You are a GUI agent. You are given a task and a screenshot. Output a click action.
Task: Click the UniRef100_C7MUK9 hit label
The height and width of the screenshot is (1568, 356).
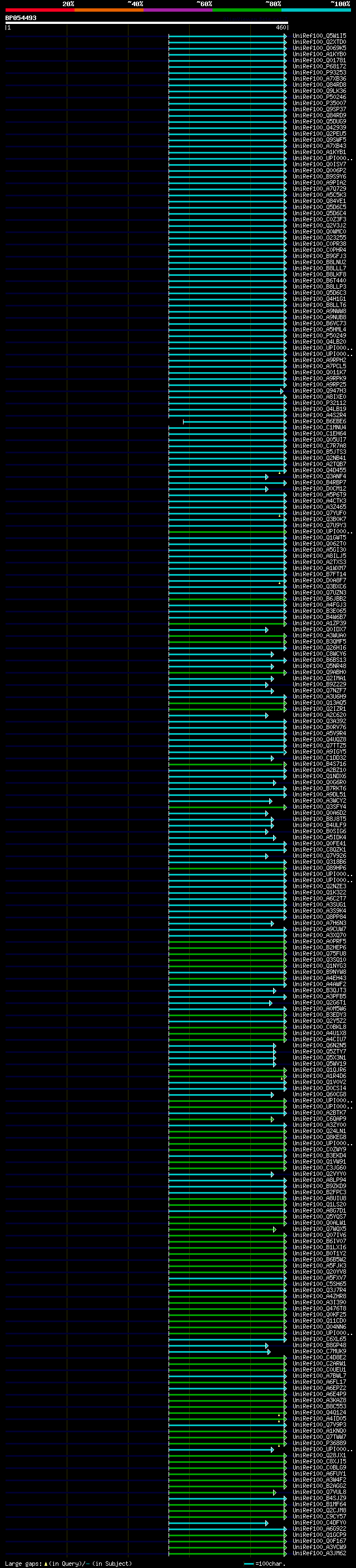click(319, 1351)
